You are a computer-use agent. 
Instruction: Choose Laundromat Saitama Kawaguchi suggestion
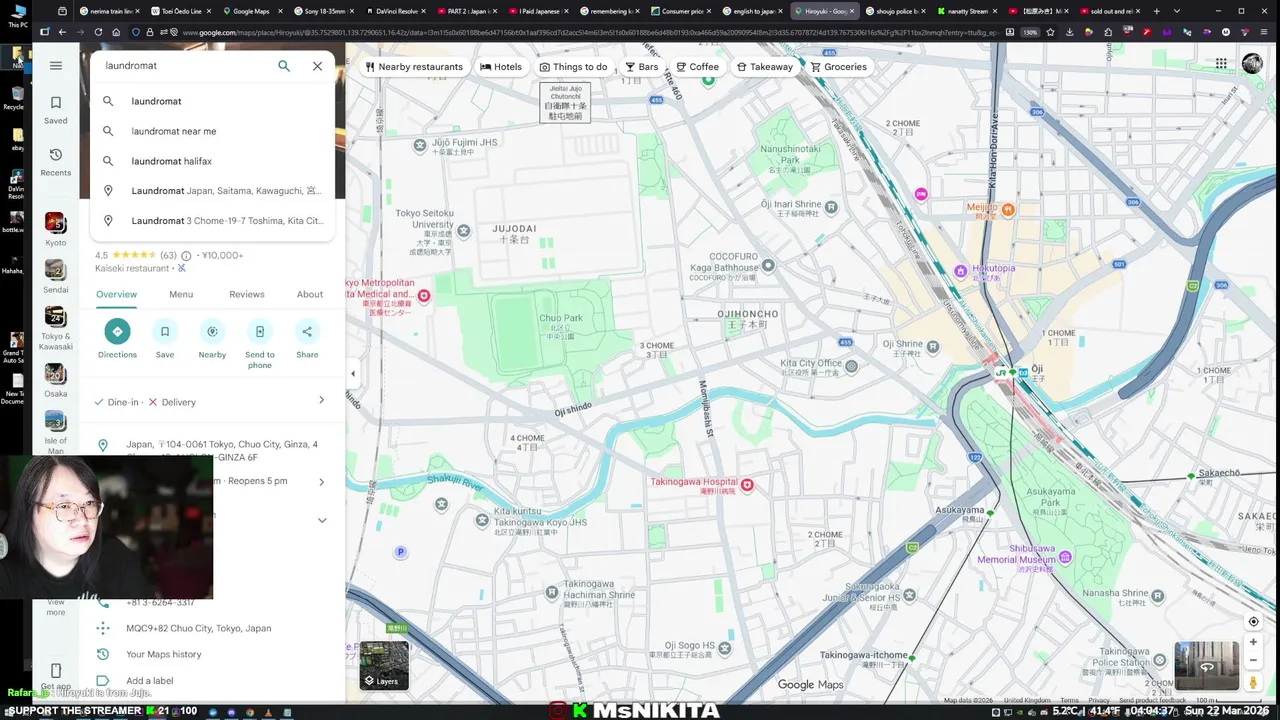point(212,191)
